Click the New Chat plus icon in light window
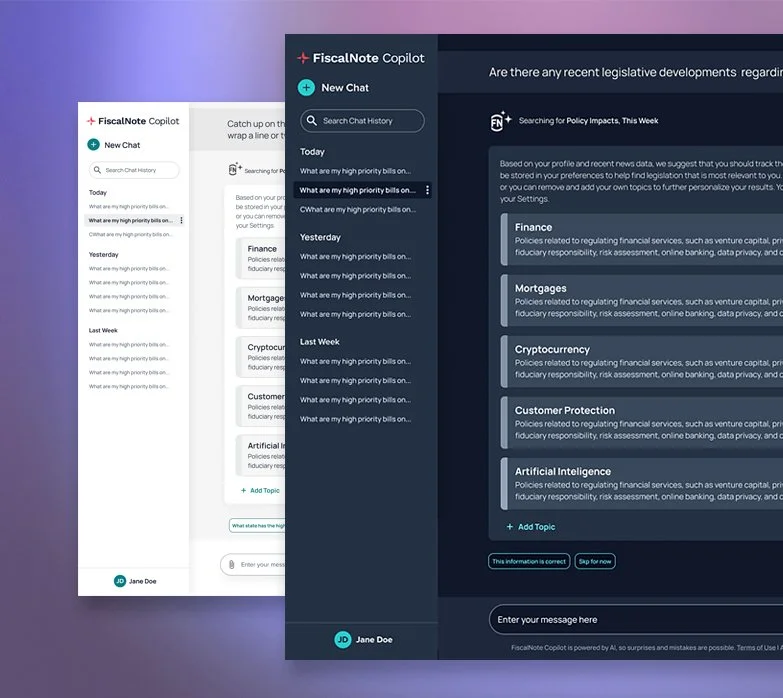Image resolution: width=783 pixels, height=698 pixels. point(93,145)
